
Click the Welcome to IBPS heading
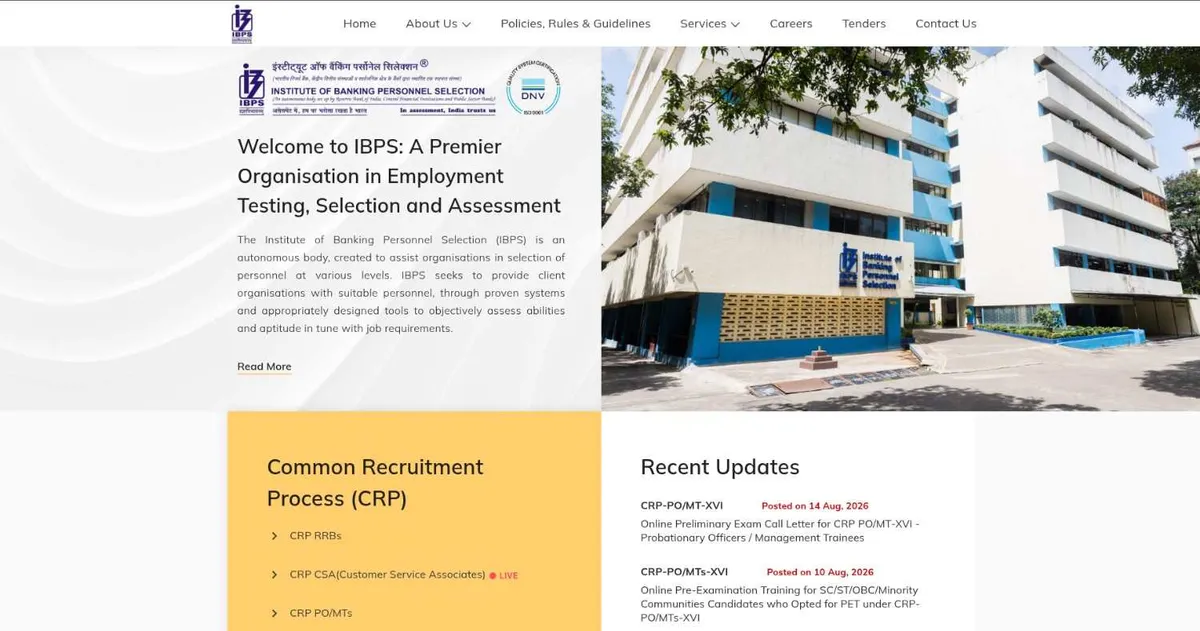pyautogui.click(x=399, y=176)
